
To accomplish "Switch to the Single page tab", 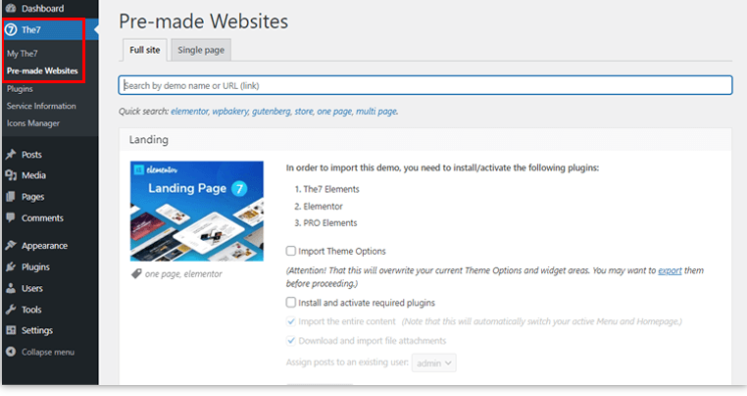I will tap(201, 50).
